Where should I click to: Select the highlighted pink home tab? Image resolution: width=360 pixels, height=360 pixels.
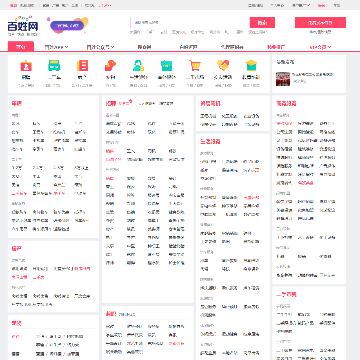[21, 47]
